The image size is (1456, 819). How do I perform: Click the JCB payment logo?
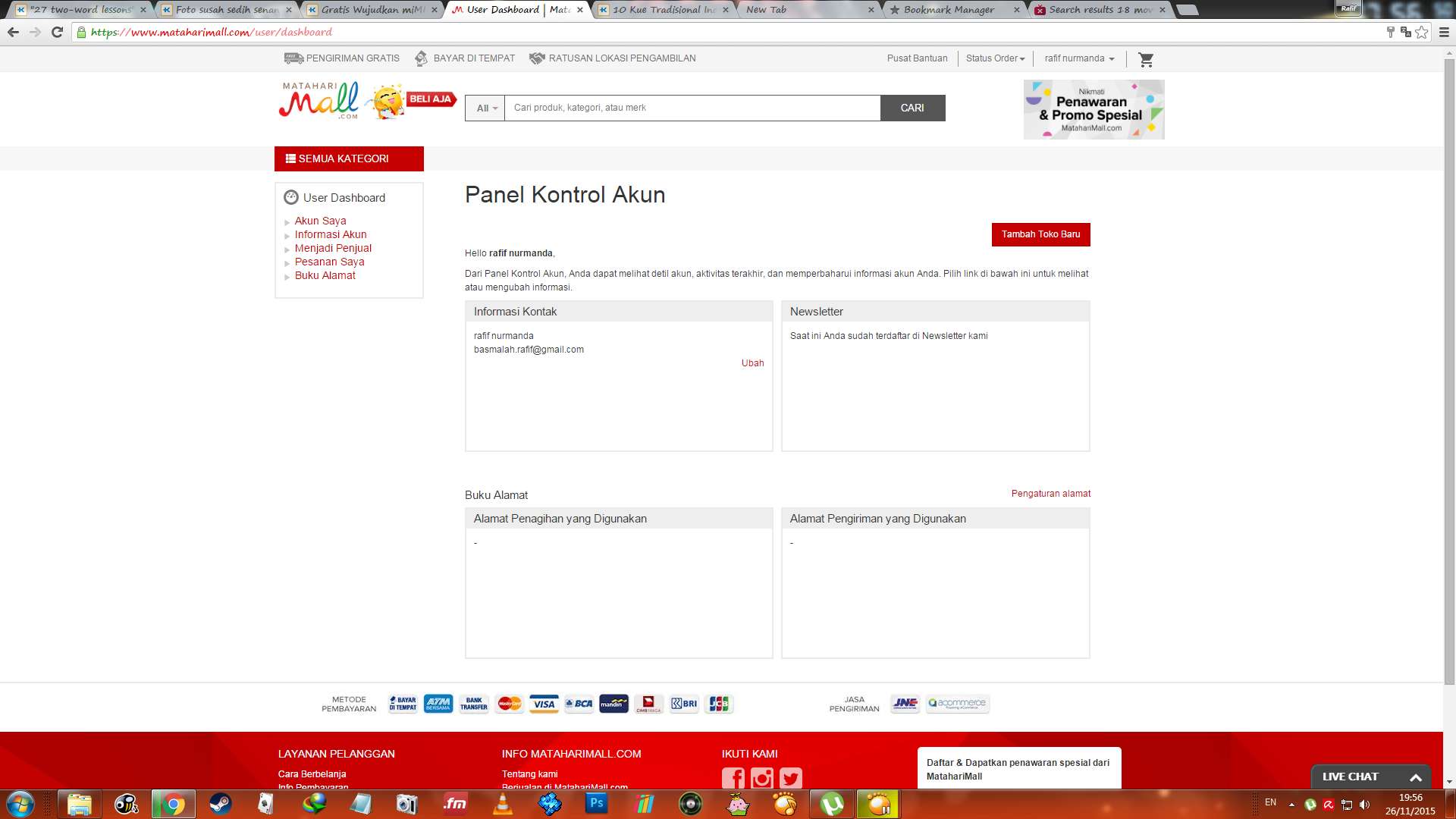[x=719, y=704]
